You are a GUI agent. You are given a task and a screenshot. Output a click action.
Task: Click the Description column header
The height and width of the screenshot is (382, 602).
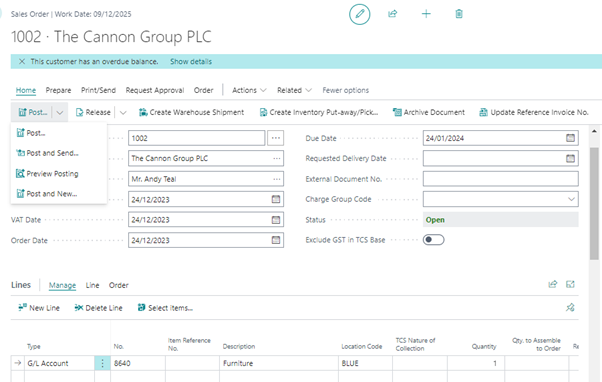point(239,346)
